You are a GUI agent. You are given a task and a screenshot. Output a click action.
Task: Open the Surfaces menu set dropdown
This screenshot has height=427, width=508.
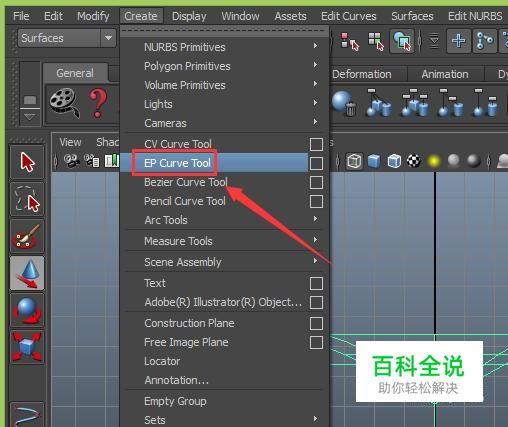[67, 38]
